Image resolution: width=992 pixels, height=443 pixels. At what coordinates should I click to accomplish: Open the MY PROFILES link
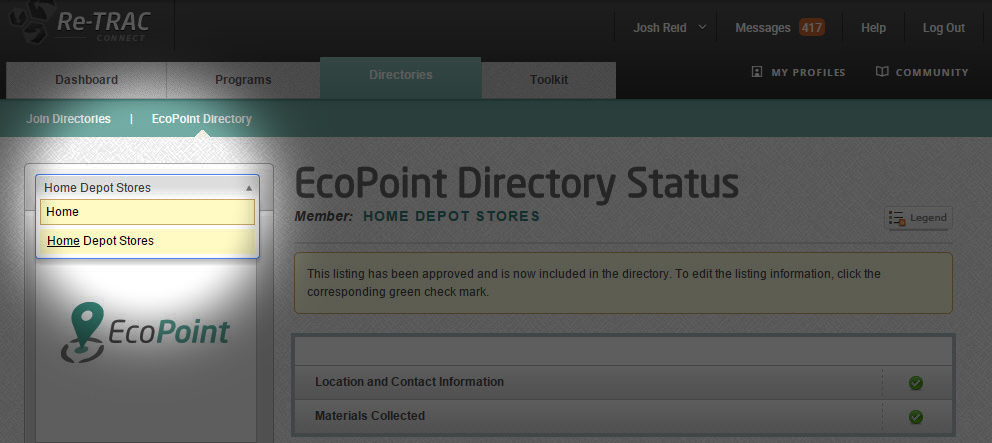point(808,72)
